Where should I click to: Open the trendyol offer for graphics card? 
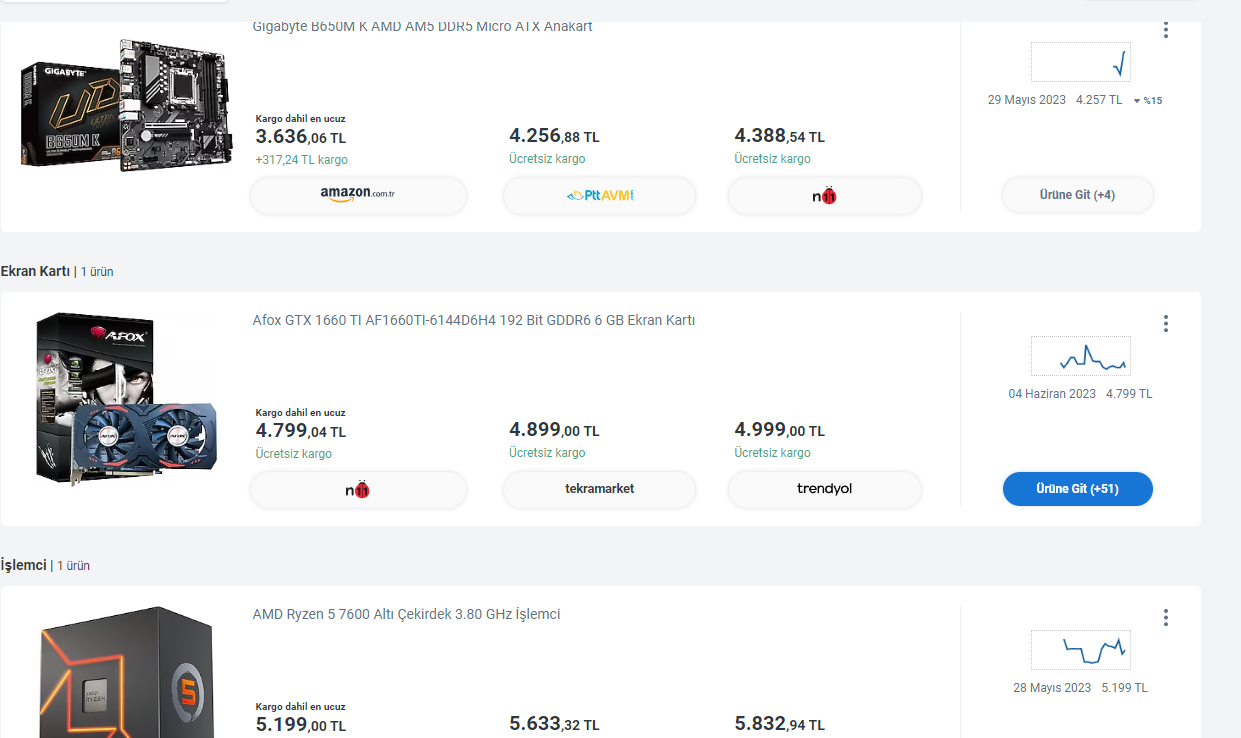coord(824,489)
